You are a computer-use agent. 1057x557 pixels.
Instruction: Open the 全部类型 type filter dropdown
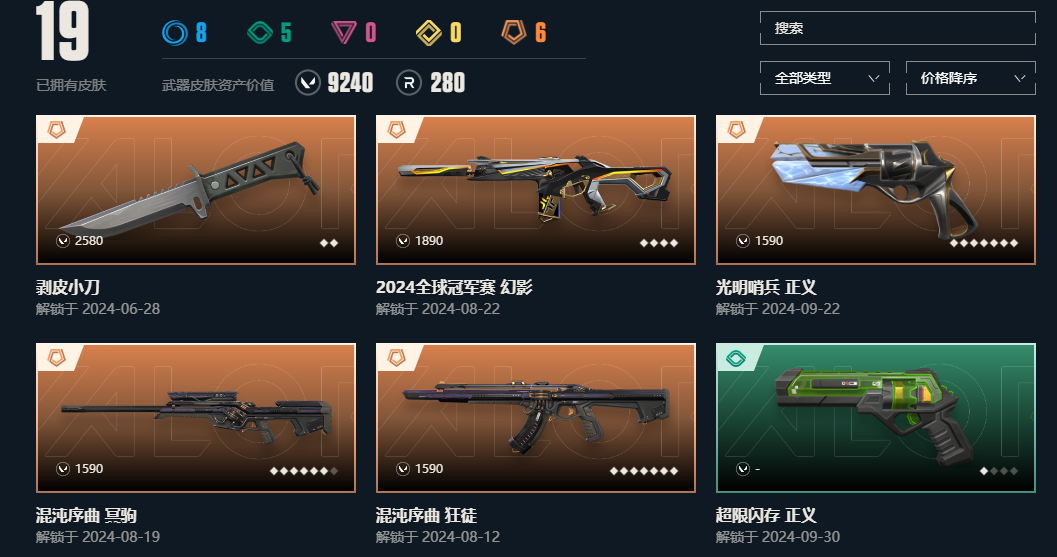click(x=824, y=78)
